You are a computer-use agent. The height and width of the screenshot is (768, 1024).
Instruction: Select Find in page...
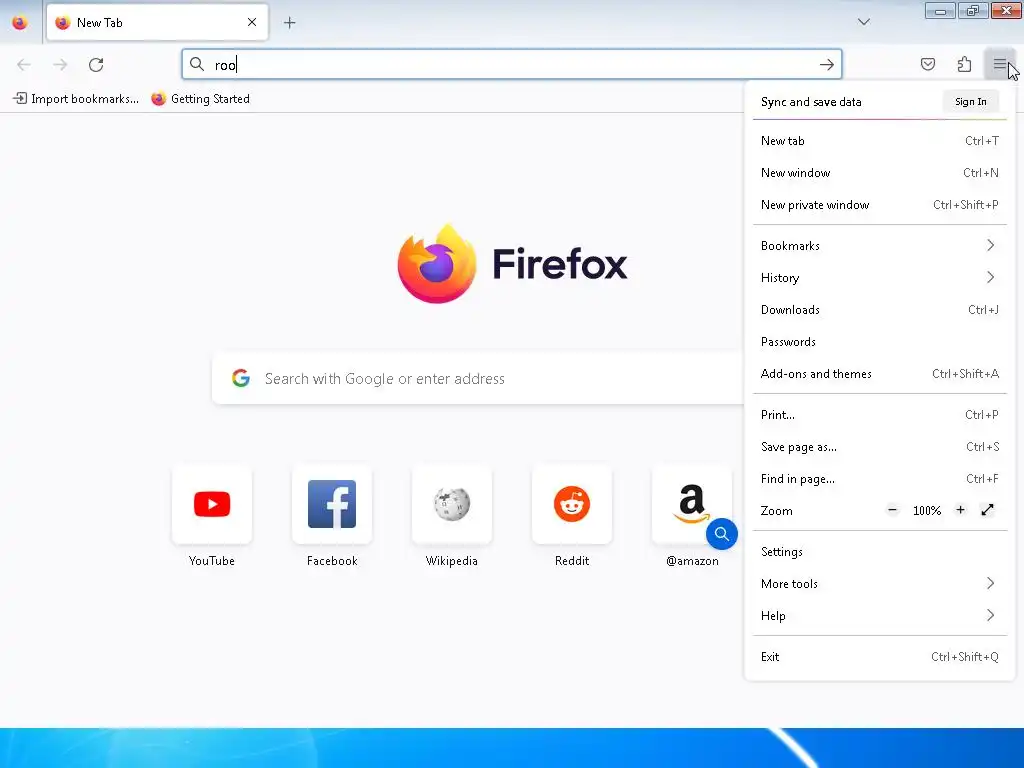pos(880,479)
